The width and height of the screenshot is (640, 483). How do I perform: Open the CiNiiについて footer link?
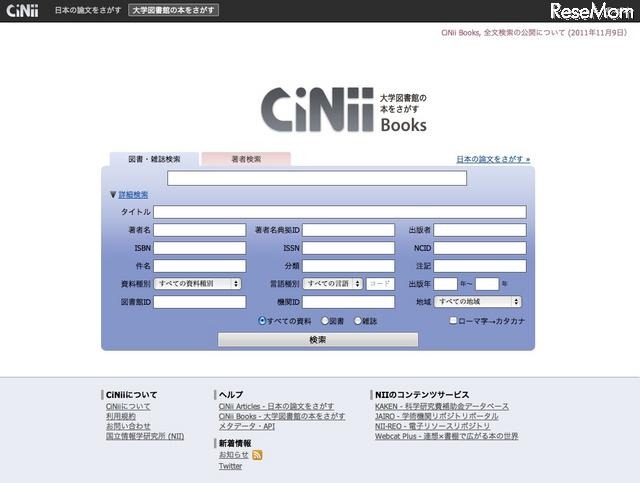coord(128,407)
